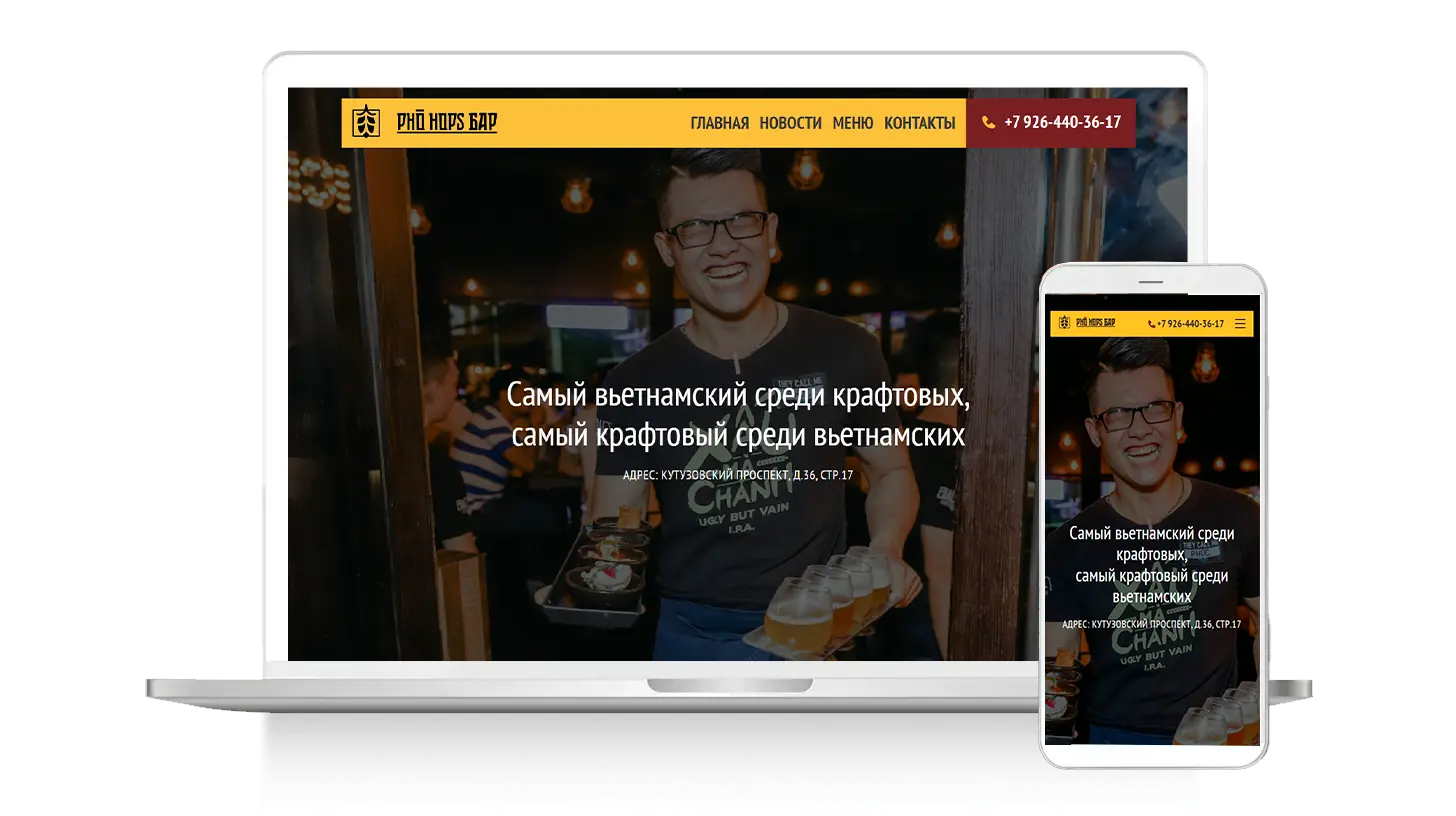The width and height of the screenshot is (1456, 816).
Task: Click the speaker slot on top of the smartphone
Action: [1152, 281]
